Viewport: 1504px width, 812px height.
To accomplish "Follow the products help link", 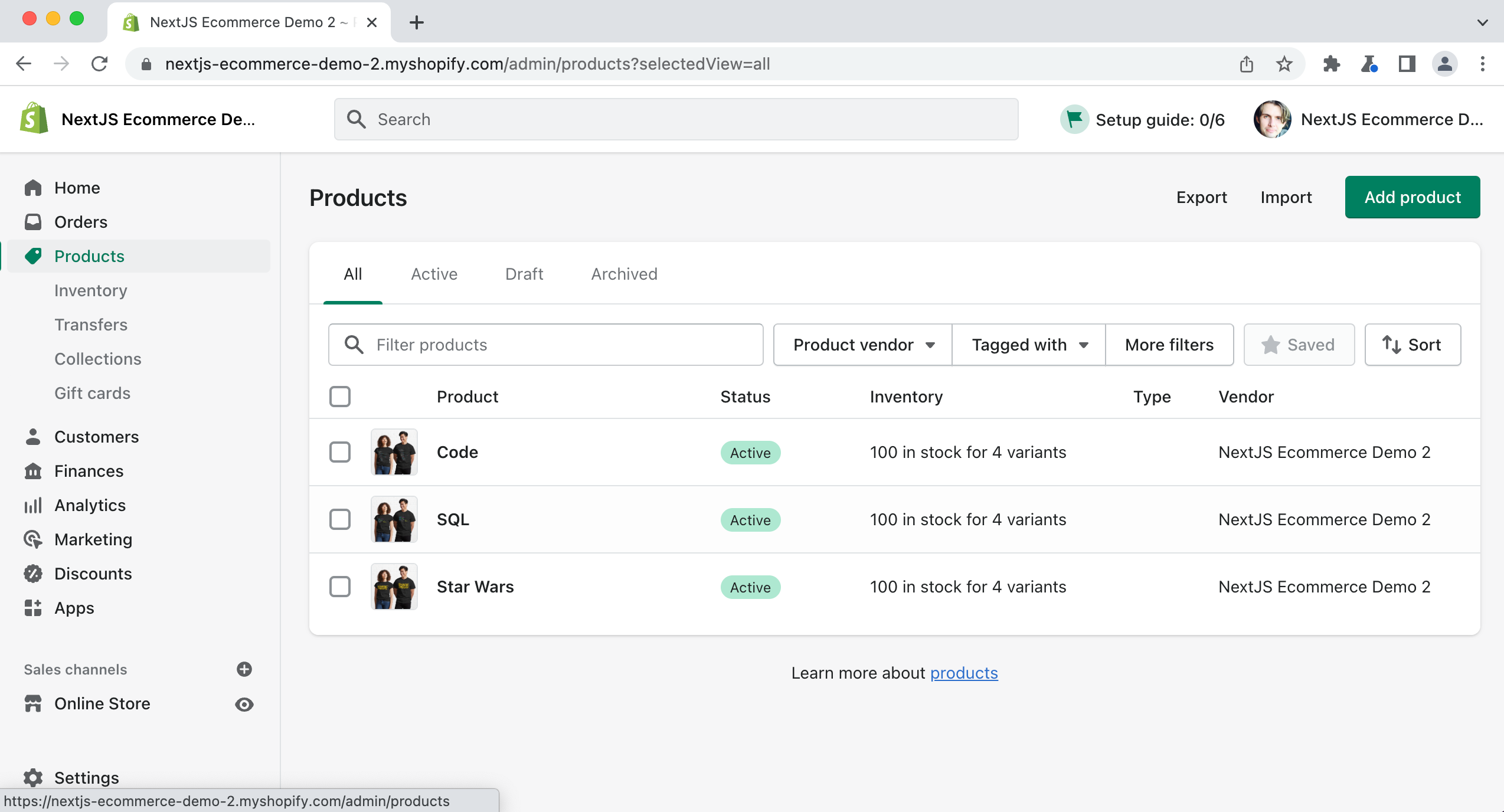I will click(x=964, y=673).
